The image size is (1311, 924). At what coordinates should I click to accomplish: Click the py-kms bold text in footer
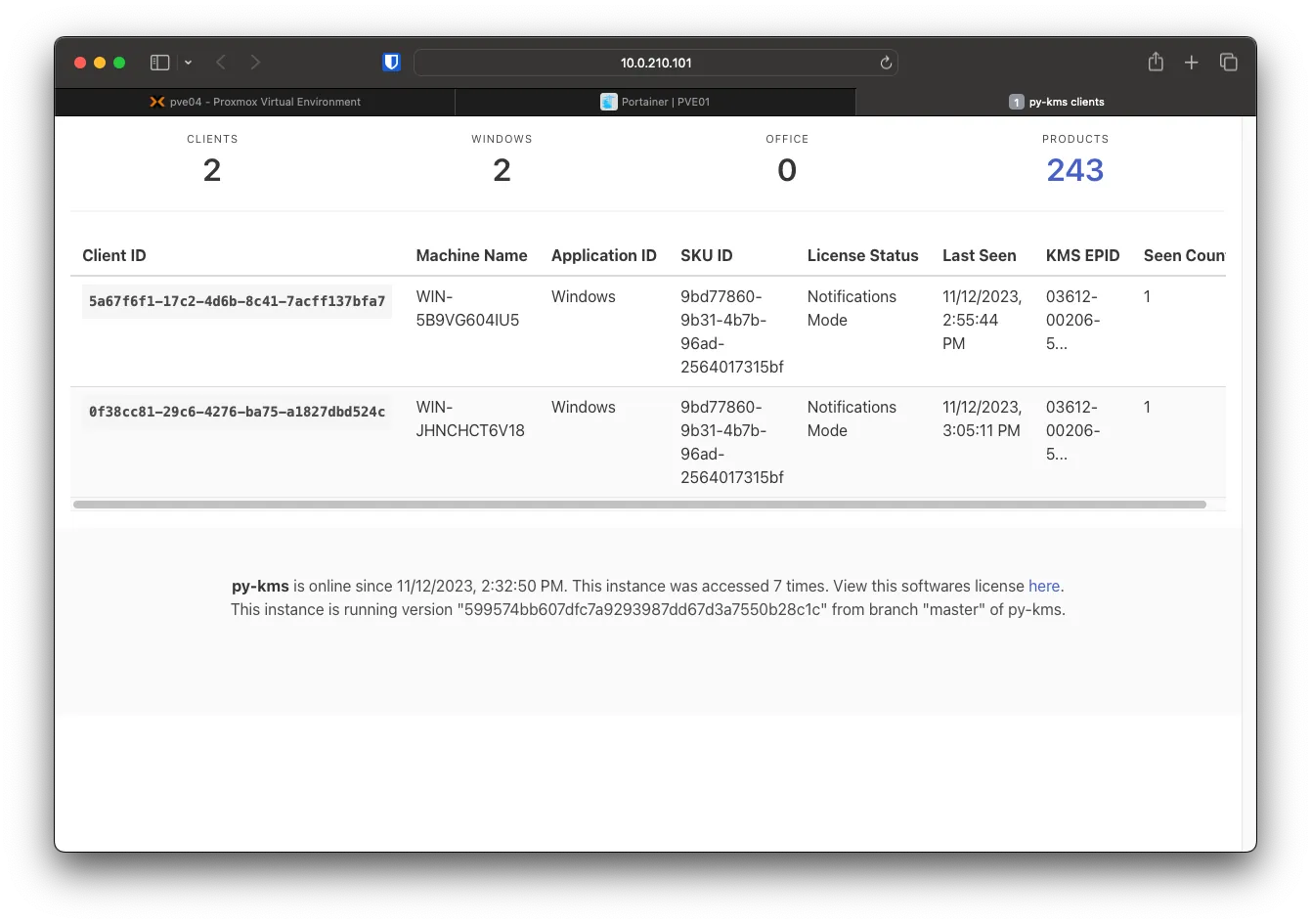[260, 586]
